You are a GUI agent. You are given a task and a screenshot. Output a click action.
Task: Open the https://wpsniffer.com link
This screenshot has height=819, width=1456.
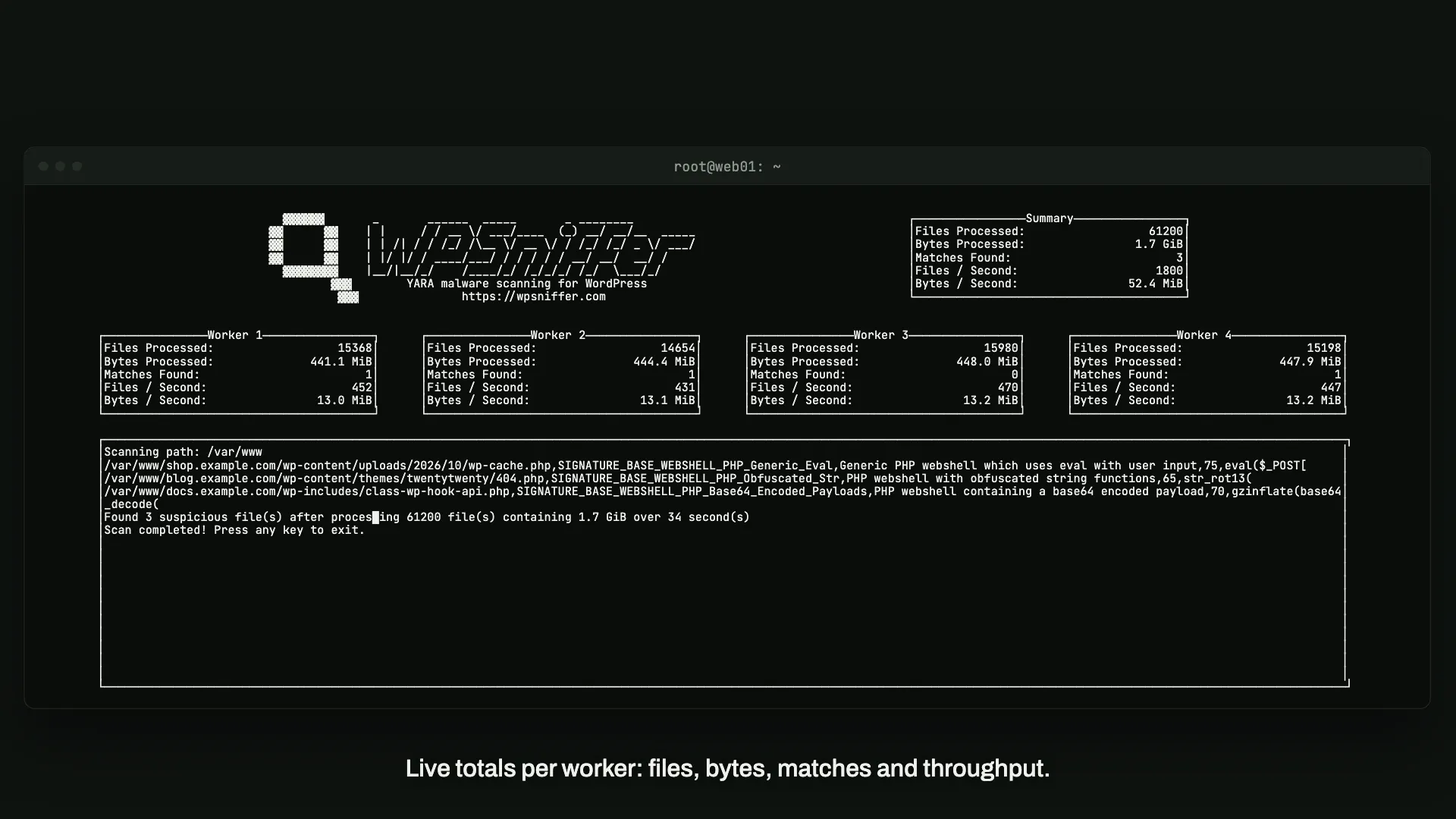(x=534, y=297)
